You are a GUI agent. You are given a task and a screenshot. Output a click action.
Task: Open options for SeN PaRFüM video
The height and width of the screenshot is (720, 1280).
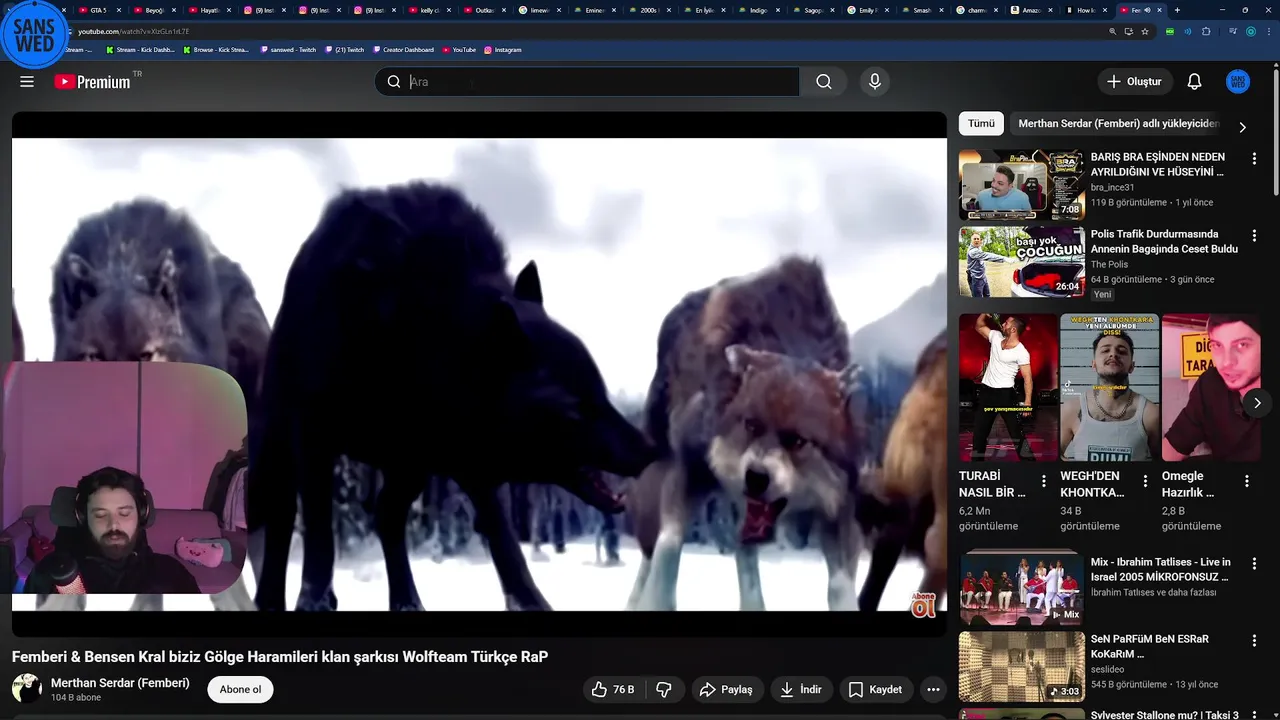pyautogui.click(x=1254, y=640)
